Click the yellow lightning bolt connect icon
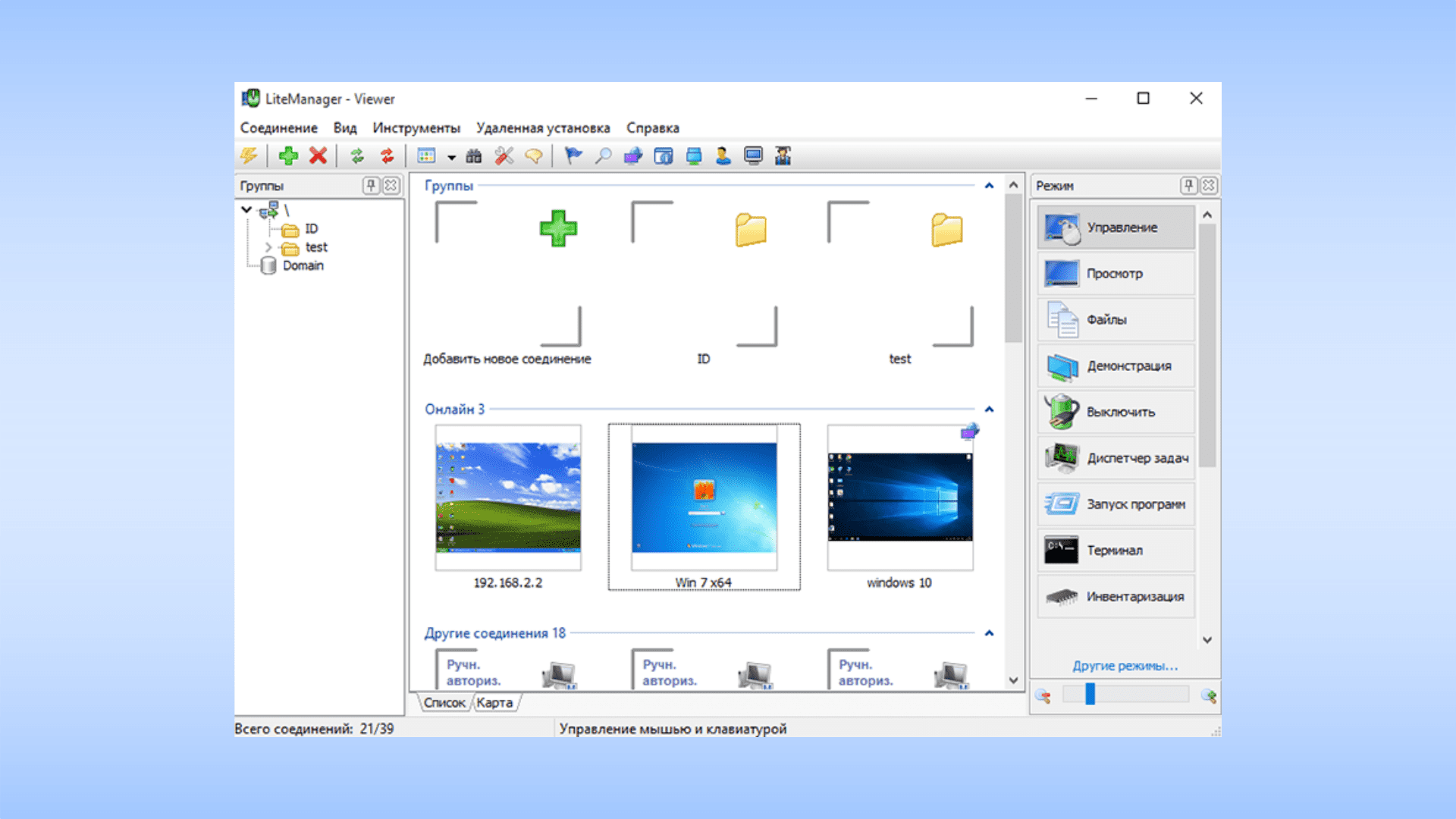The image size is (1456, 819). [249, 156]
